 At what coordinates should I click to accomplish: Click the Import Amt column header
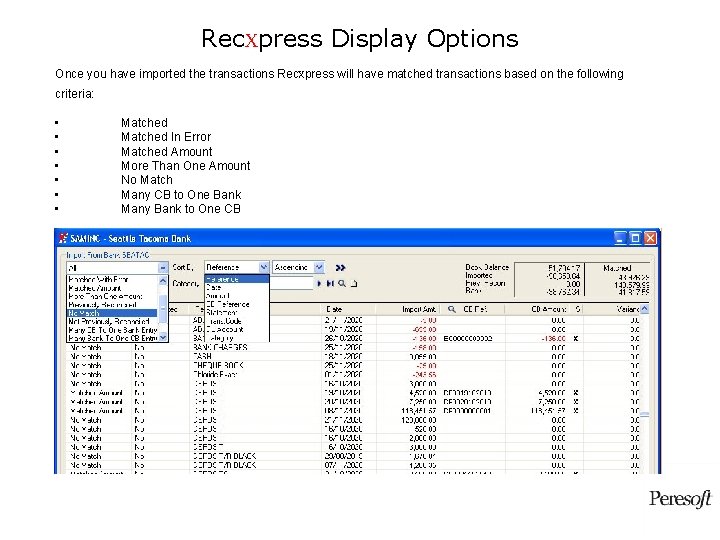coord(418,309)
